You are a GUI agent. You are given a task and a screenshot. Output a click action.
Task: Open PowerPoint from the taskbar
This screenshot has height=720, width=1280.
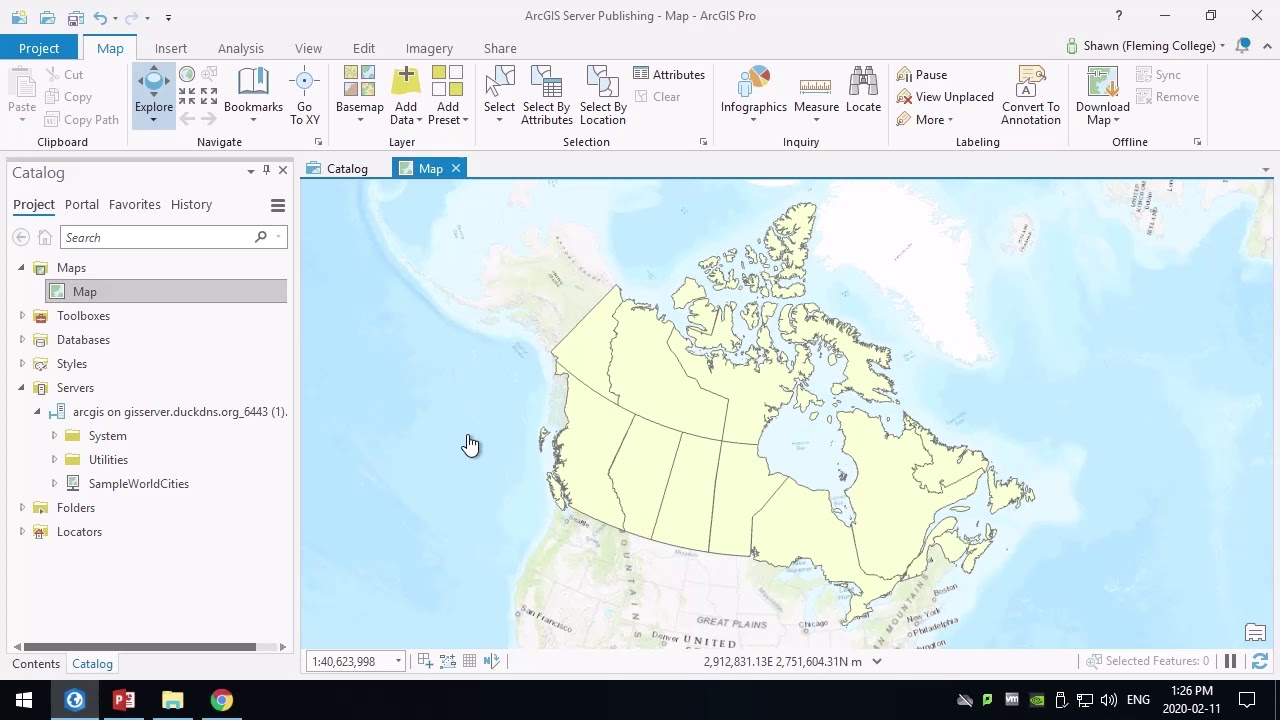click(123, 700)
